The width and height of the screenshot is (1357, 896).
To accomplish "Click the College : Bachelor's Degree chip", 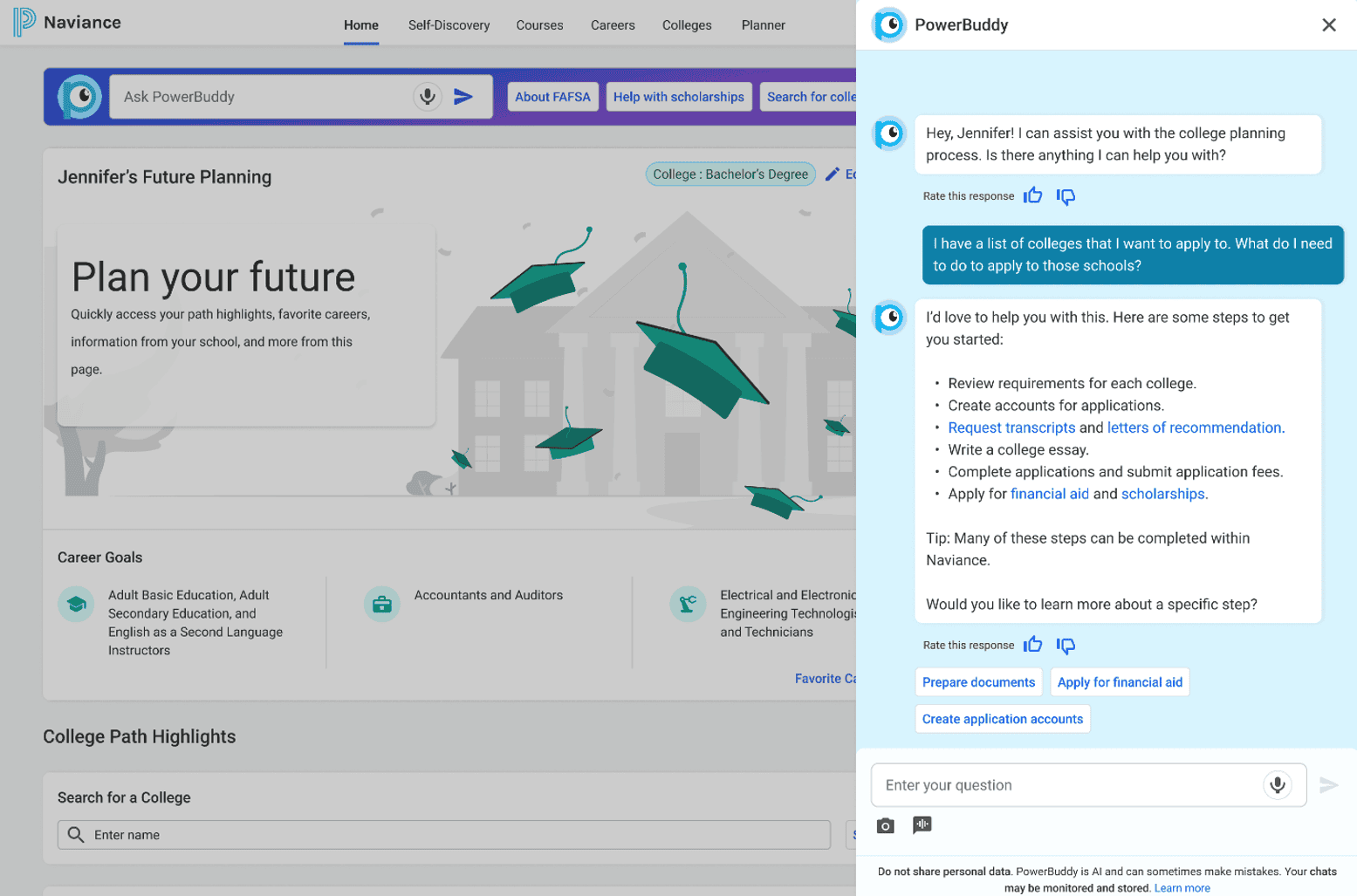I will pos(730,174).
